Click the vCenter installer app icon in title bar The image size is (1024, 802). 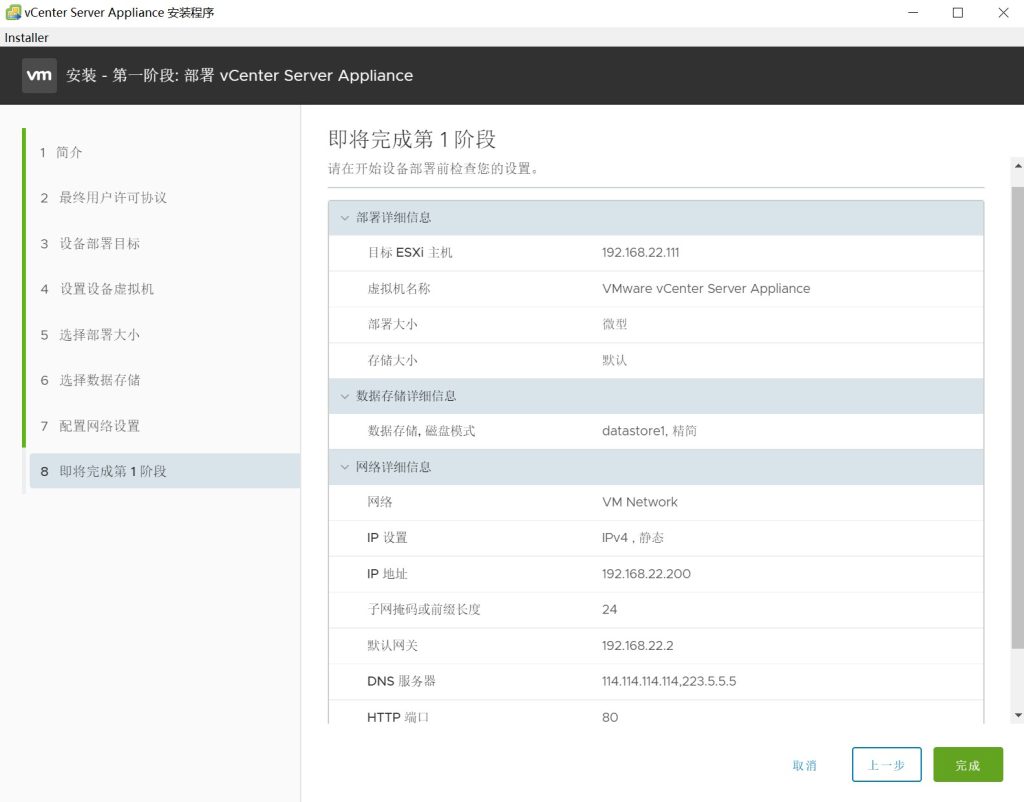click(13, 12)
